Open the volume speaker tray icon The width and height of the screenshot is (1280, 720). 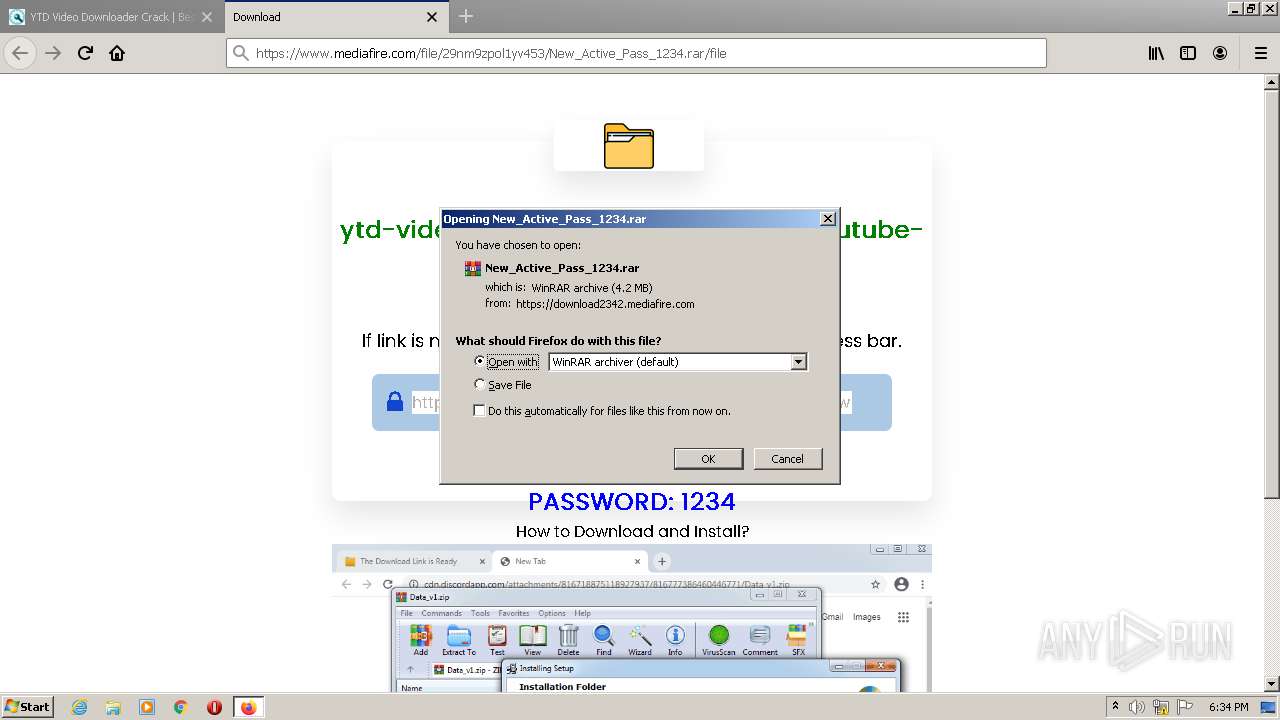tap(1138, 707)
